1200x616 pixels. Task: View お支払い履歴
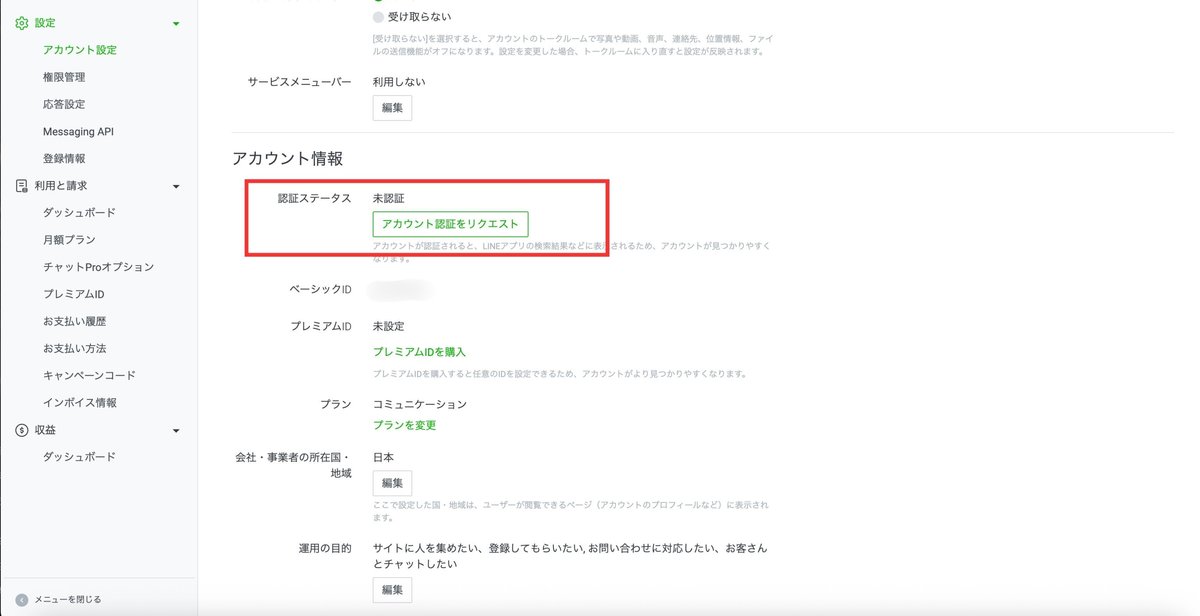(x=74, y=322)
